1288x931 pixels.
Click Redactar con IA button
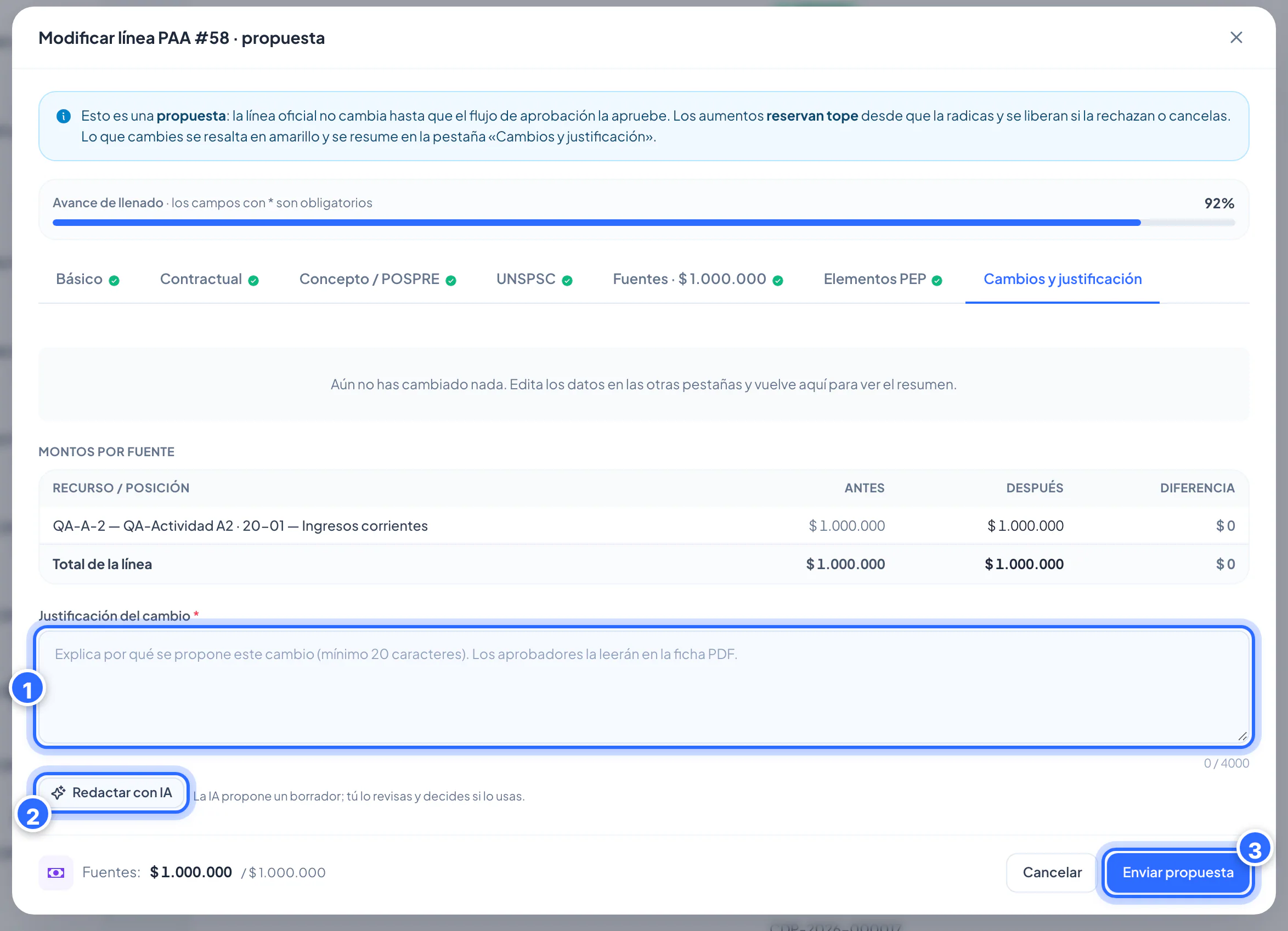coord(111,792)
